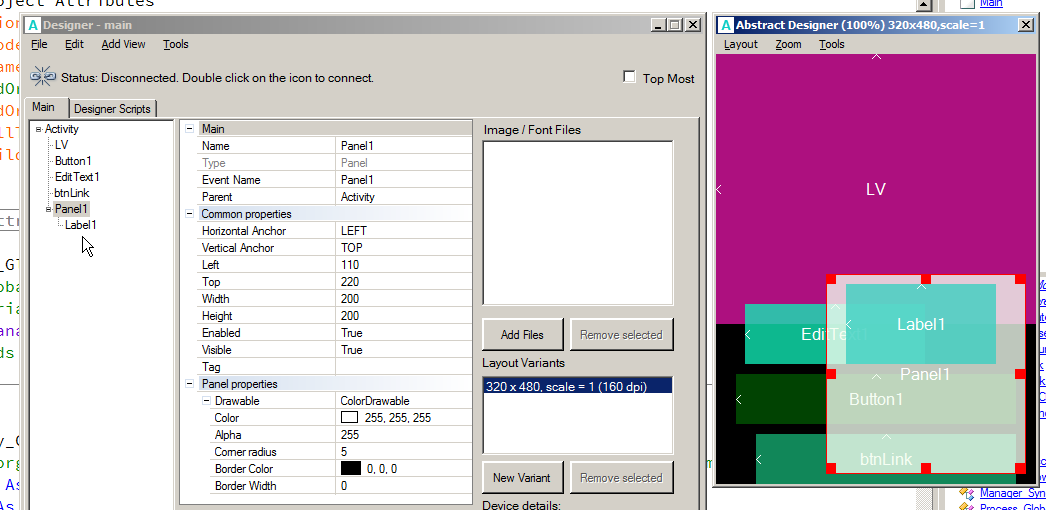Switch to the Designer Scripts tab
1046x510 pixels.
tap(112, 109)
